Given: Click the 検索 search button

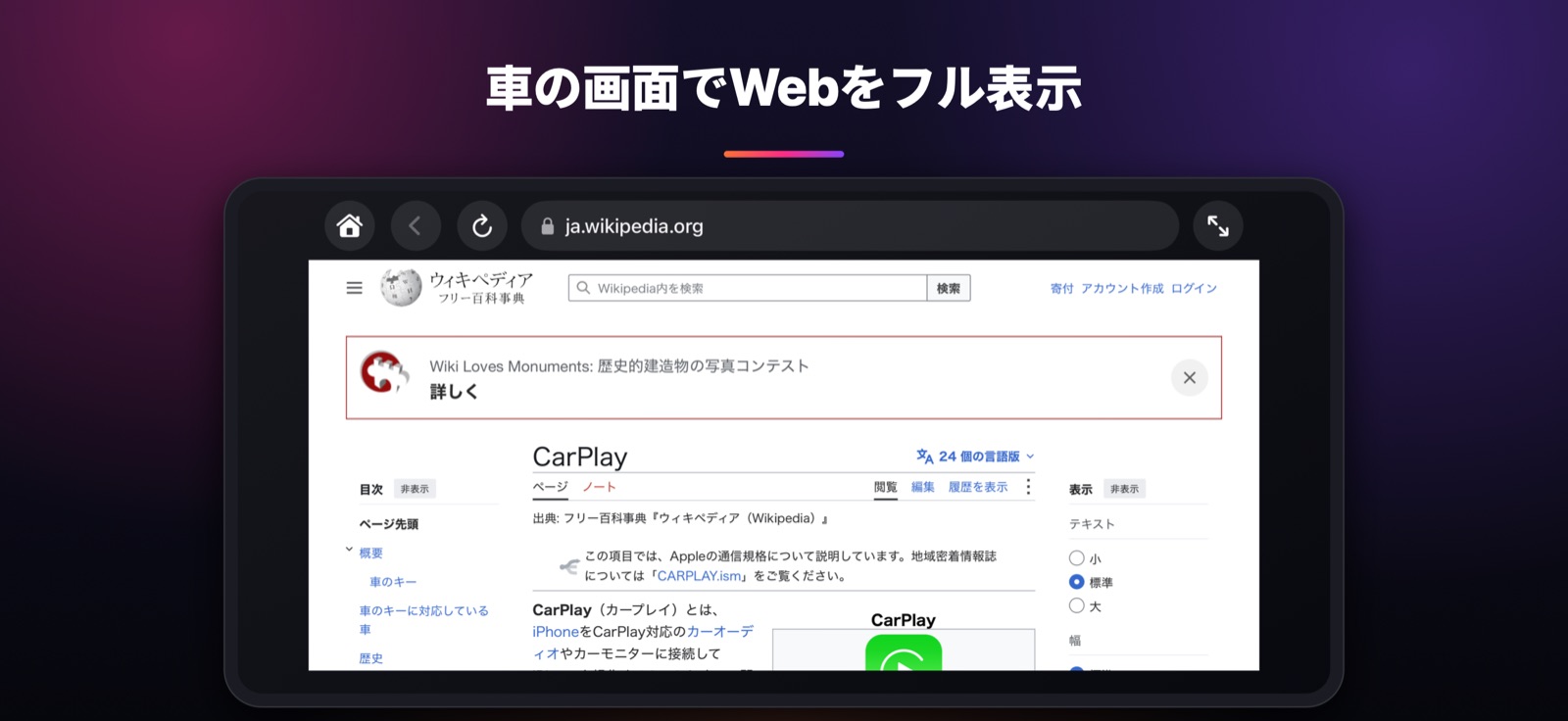Looking at the screenshot, I should tap(949, 288).
